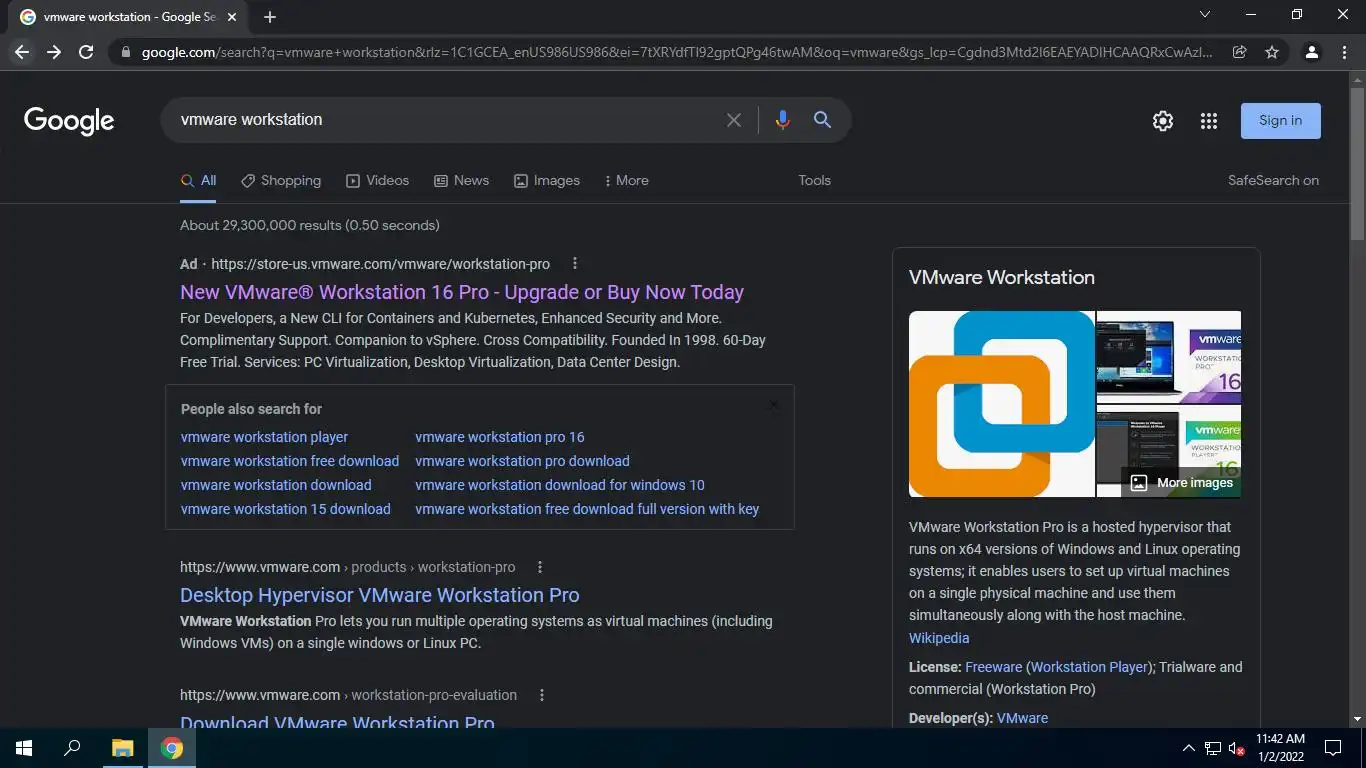Screen dimensions: 1366x768
Task: Select the All results tab
Action: pyautogui.click(x=198, y=180)
